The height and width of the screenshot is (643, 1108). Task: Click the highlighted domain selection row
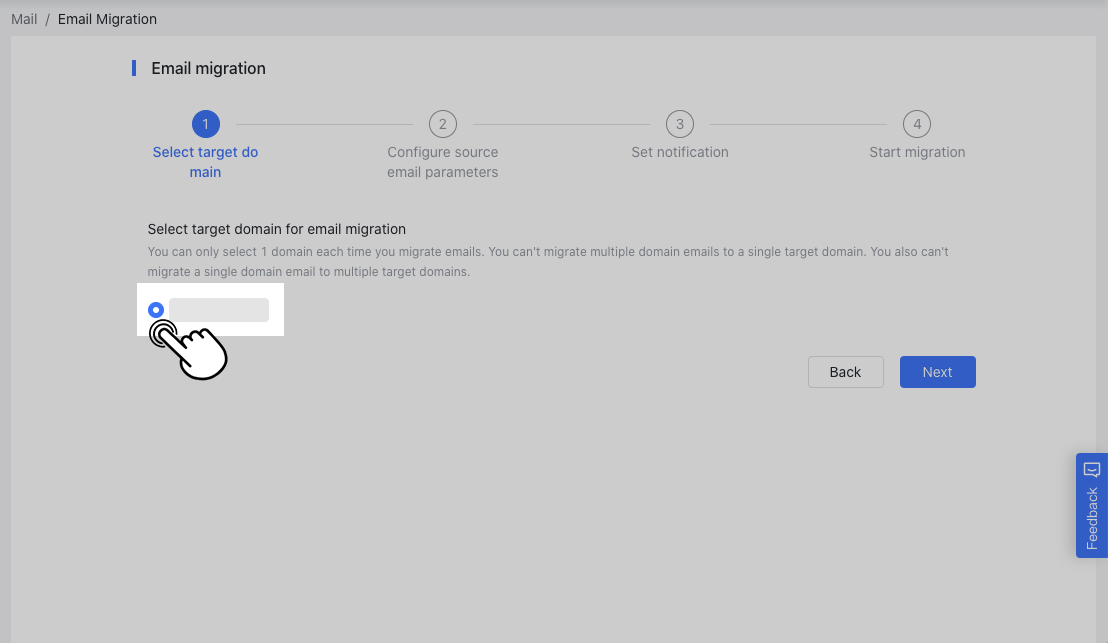click(210, 309)
